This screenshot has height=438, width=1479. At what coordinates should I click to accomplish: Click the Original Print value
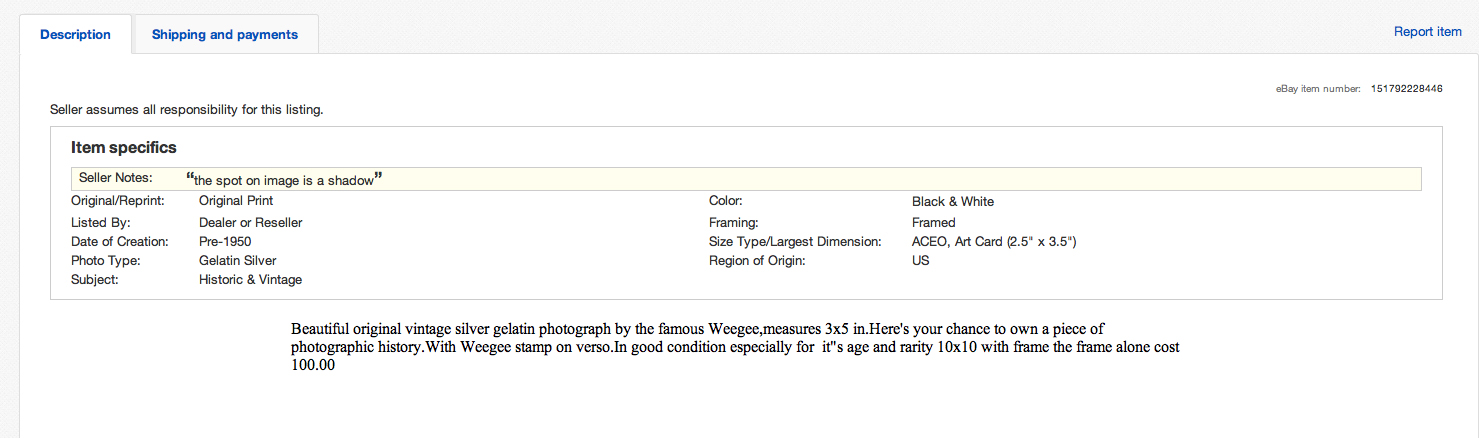(236, 202)
